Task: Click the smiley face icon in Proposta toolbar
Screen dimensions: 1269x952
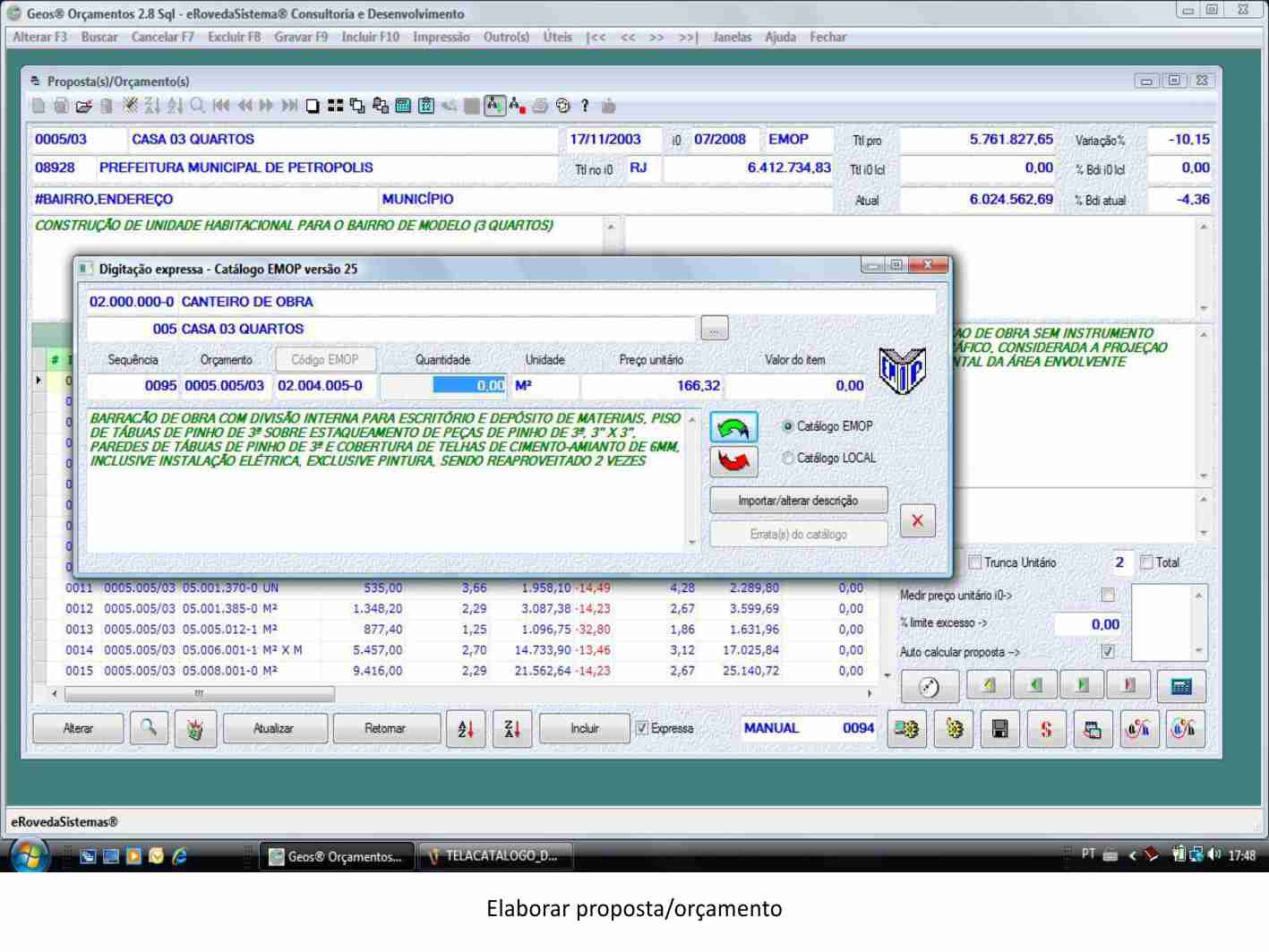Action: 562,106
